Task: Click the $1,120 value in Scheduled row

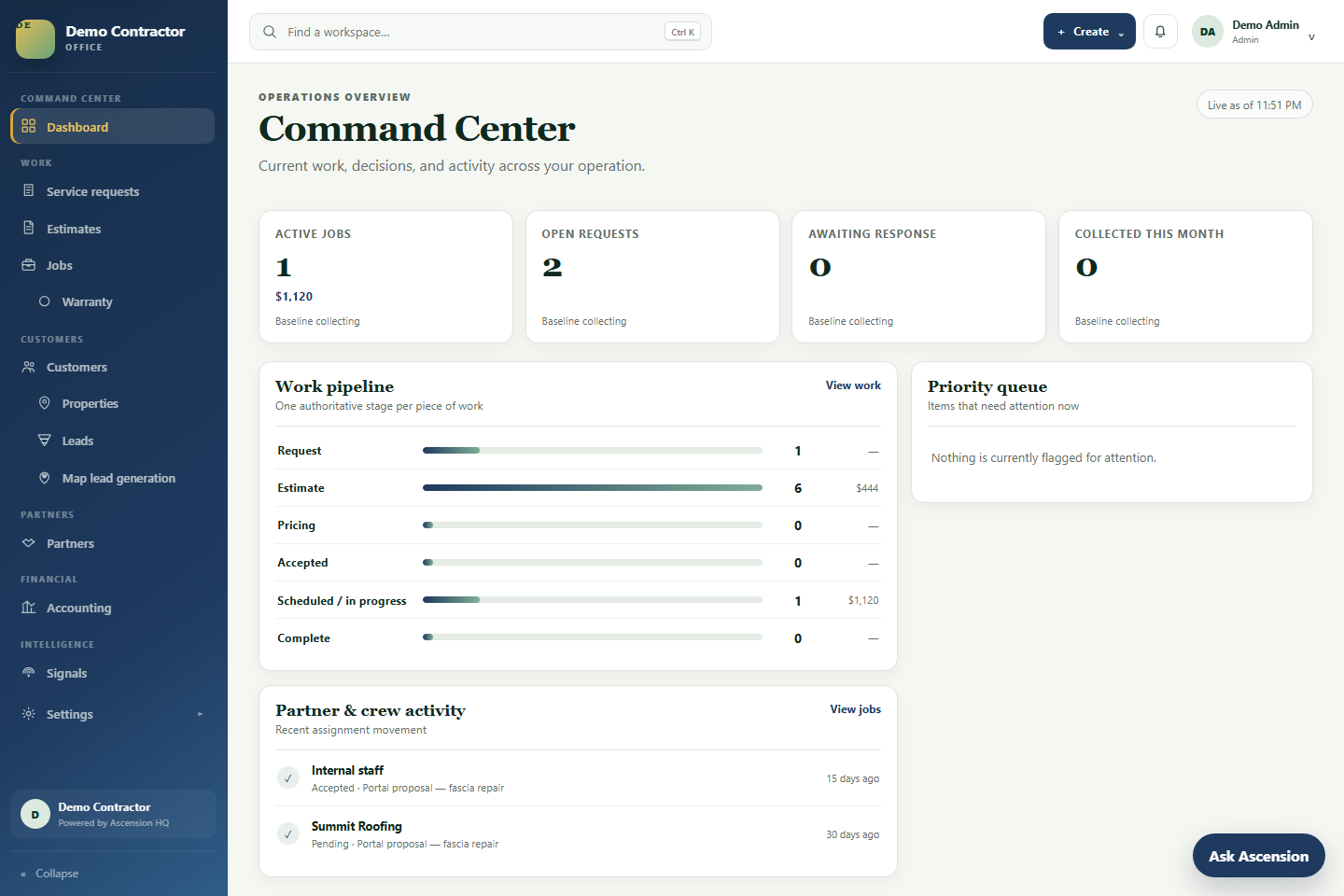Action: pos(863,600)
